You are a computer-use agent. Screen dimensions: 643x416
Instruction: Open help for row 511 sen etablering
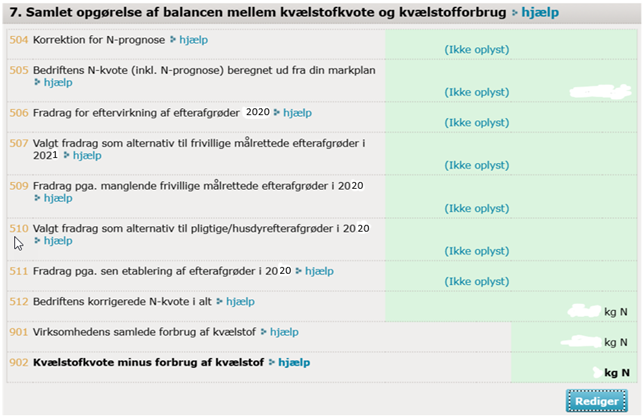click(x=318, y=271)
